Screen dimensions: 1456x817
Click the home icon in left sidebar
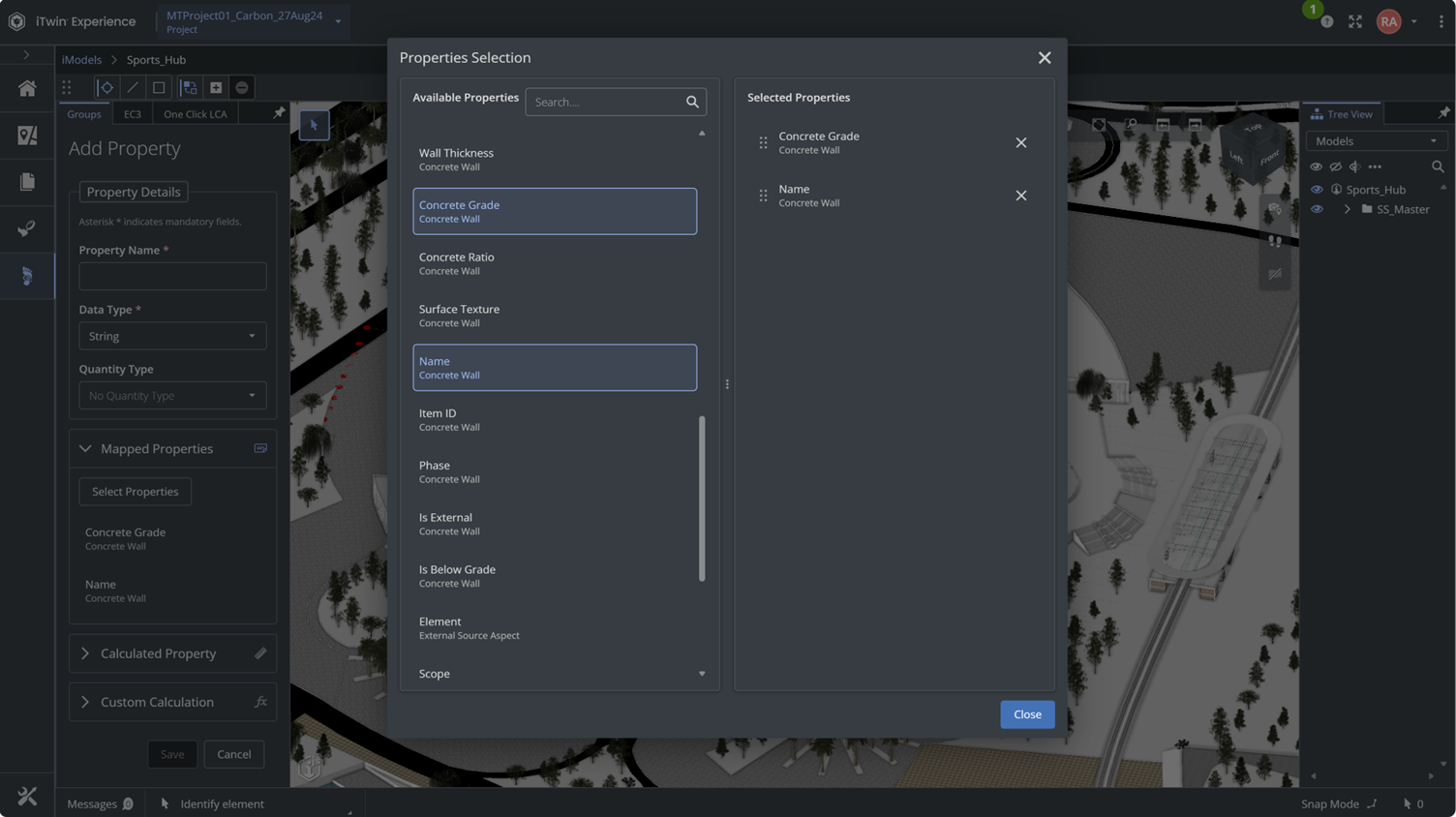(27, 88)
